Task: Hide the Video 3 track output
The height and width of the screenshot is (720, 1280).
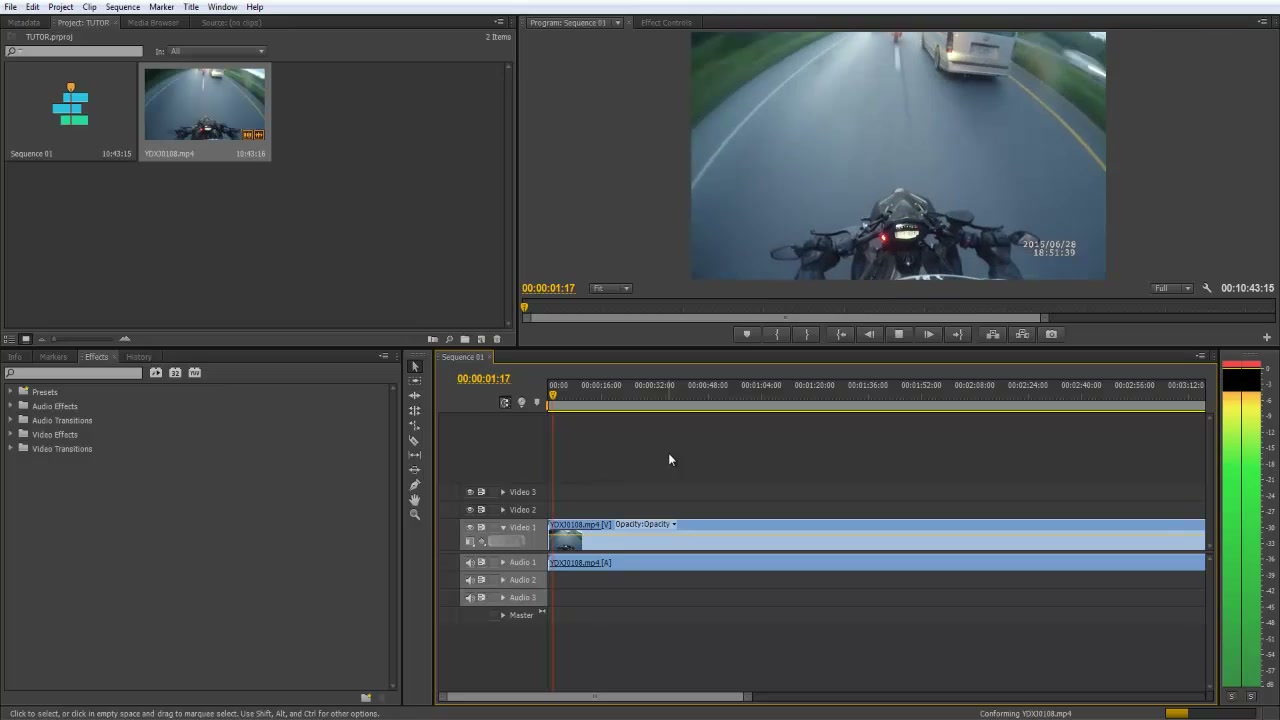Action: [470, 492]
